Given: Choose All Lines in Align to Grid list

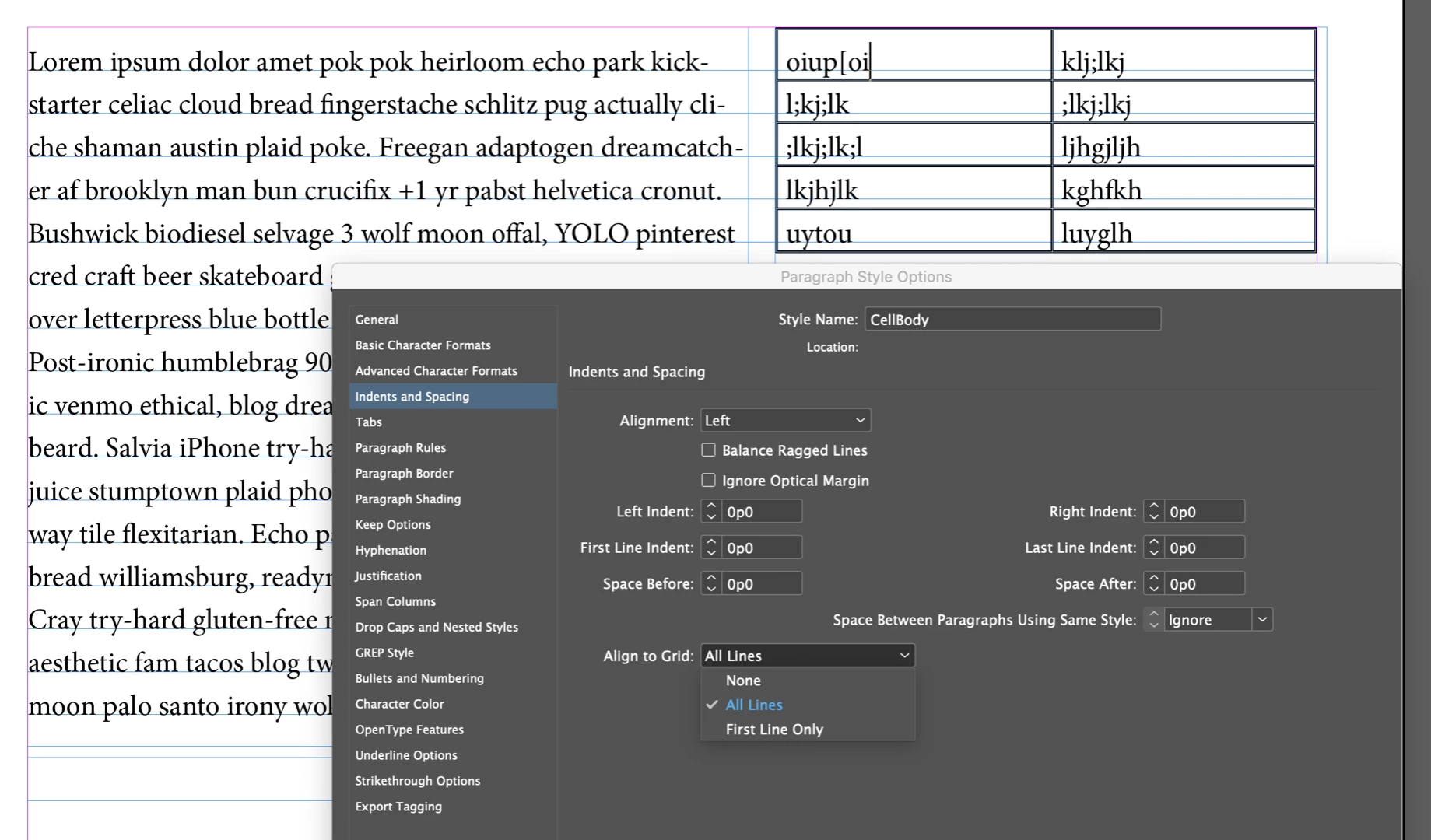Looking at the screenshot, I should click(808, 705).
